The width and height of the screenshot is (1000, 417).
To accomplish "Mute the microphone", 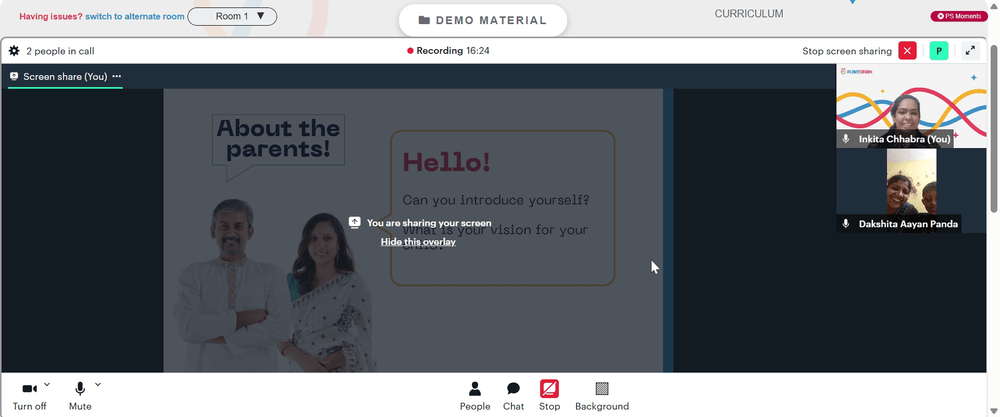I will [80, 396].
